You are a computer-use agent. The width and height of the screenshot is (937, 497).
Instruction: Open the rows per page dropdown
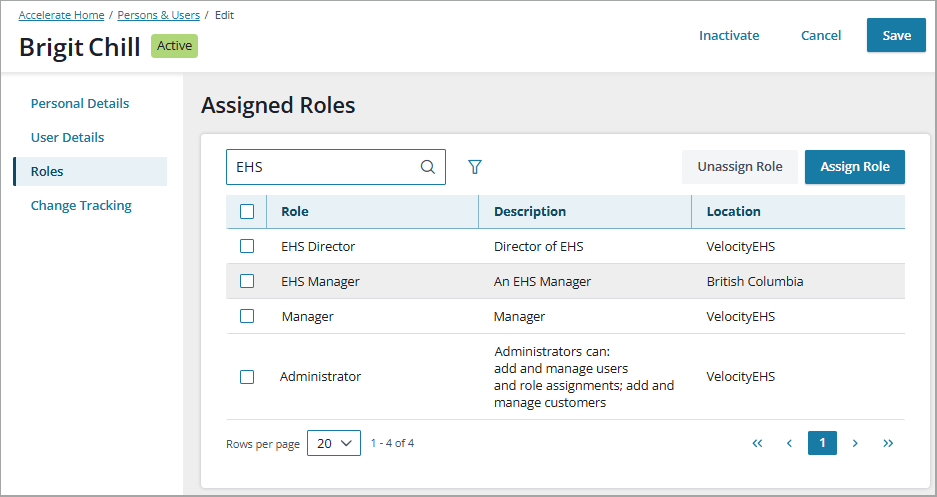pos(334,443)
